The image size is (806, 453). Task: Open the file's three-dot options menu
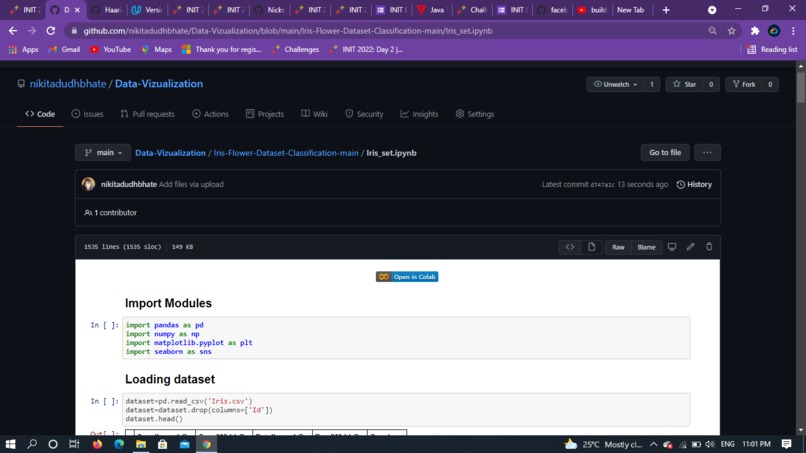tap(707, 153)
